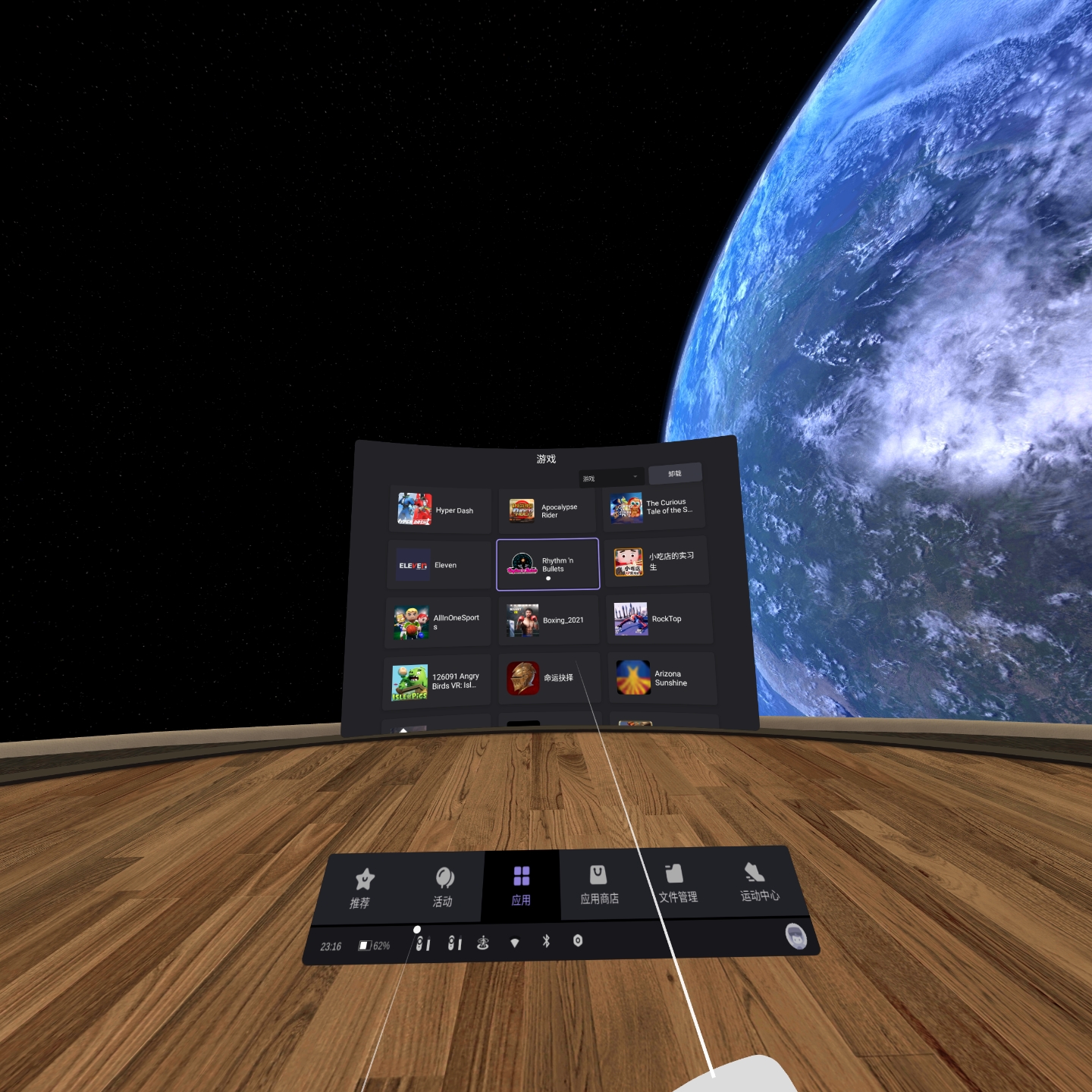This screenshot has width=1092, height=1092.
Task: Open the 游戏 panel title tab
Action: click(545, 458)
